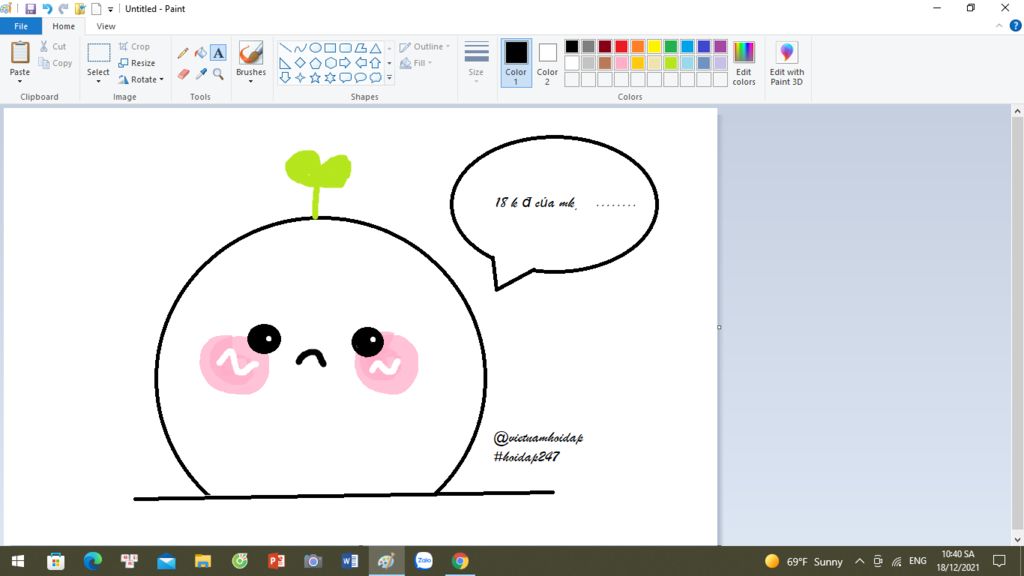Click the Copy button
Image resolution: width=1024 pixels, height=576 pixels.
(x=56, y=63)
